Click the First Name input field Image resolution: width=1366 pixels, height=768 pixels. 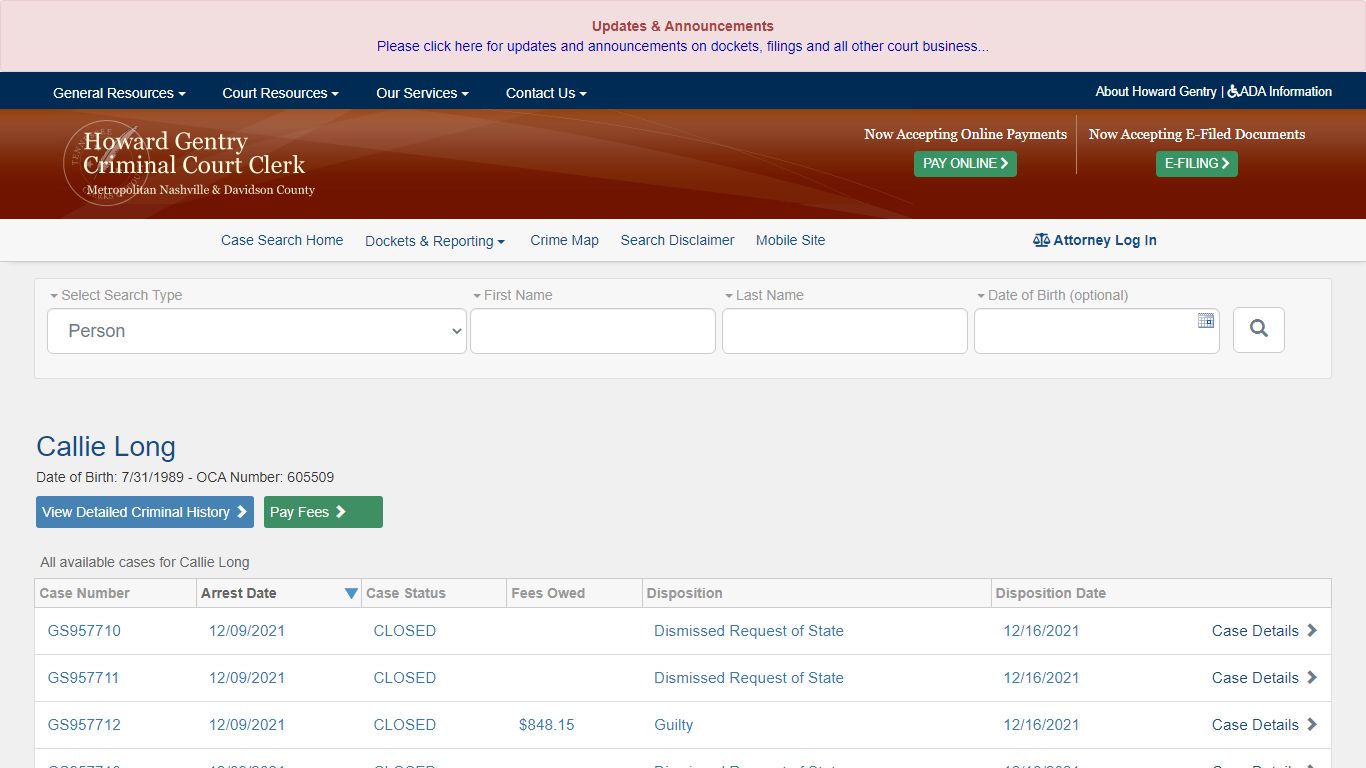coord(593,331)
